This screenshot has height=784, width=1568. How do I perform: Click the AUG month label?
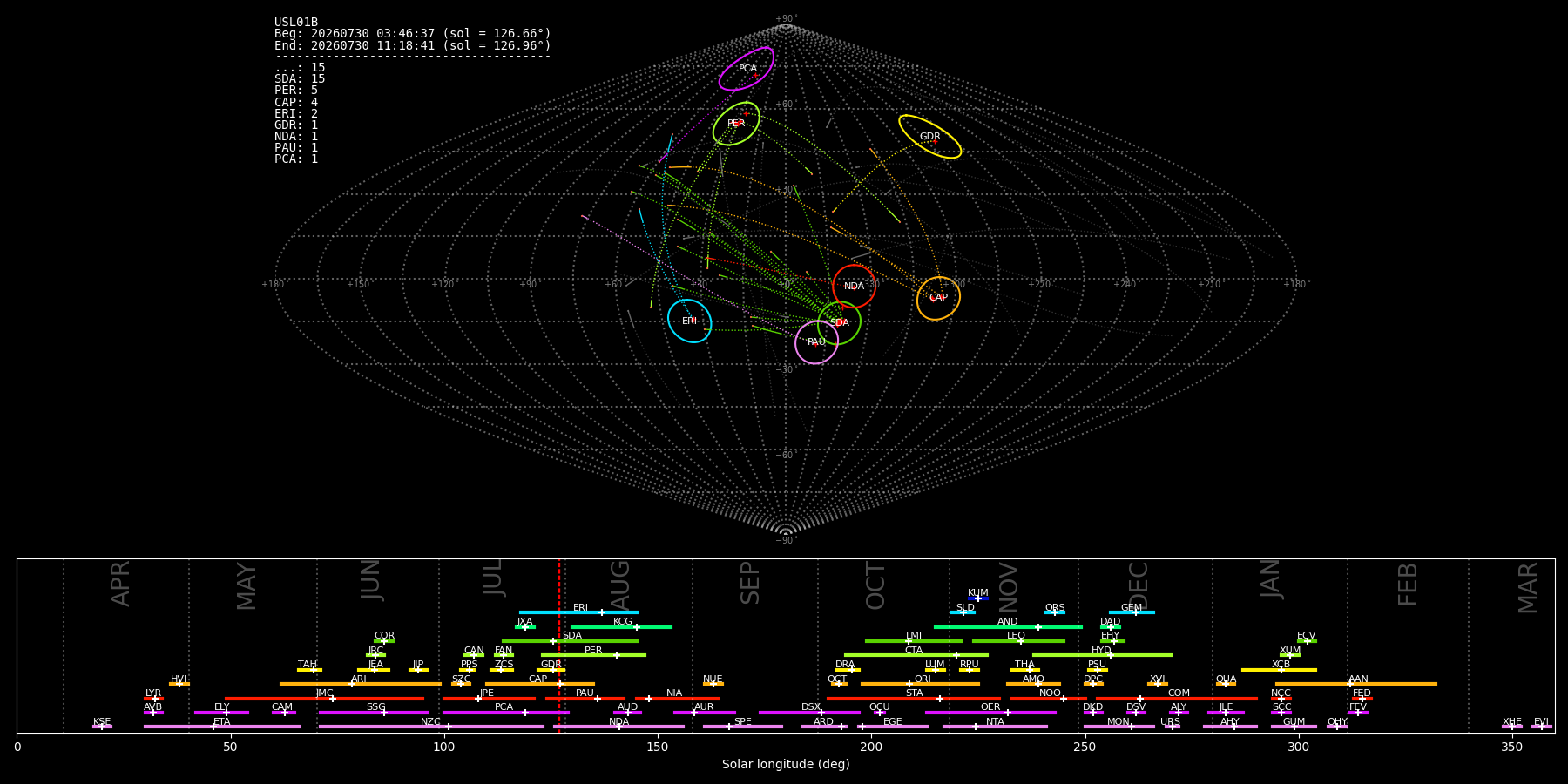tap(620, 585)
